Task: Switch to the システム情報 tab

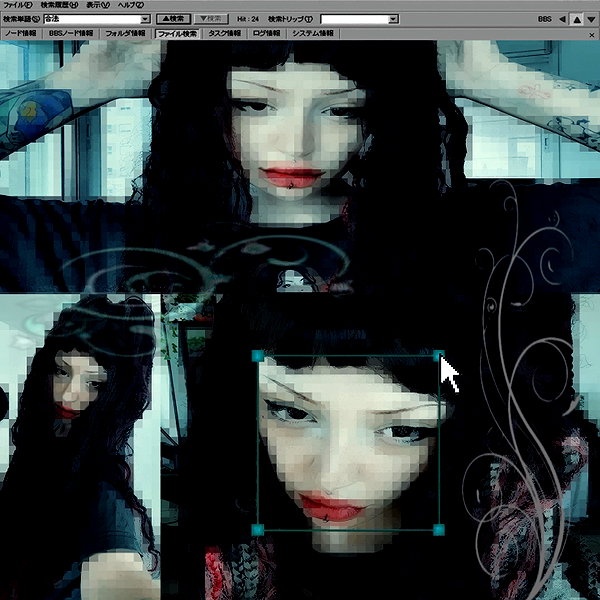Action: click(313, 34)
